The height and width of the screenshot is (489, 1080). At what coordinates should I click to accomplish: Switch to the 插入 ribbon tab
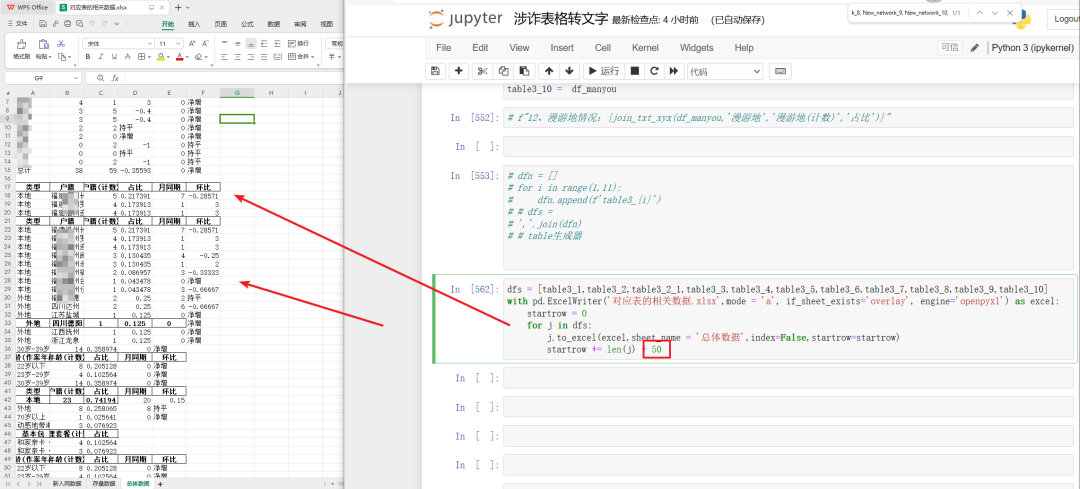click(x=194, y=23)
